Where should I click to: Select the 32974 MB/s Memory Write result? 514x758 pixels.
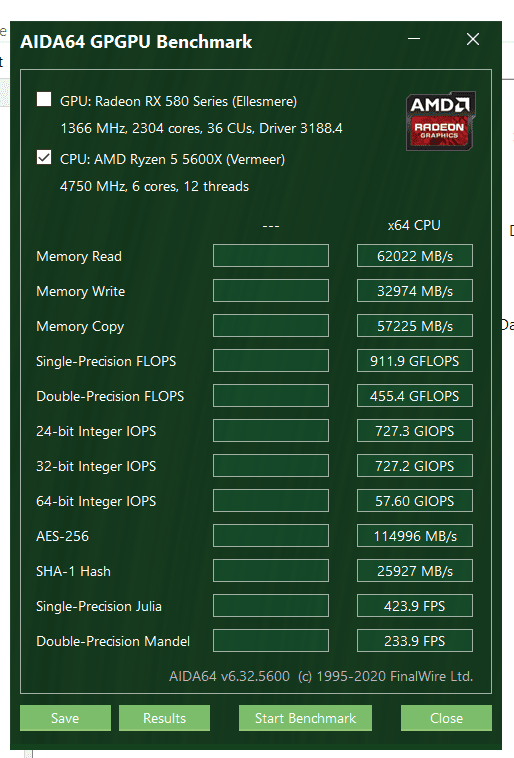[x=415, y=291]
